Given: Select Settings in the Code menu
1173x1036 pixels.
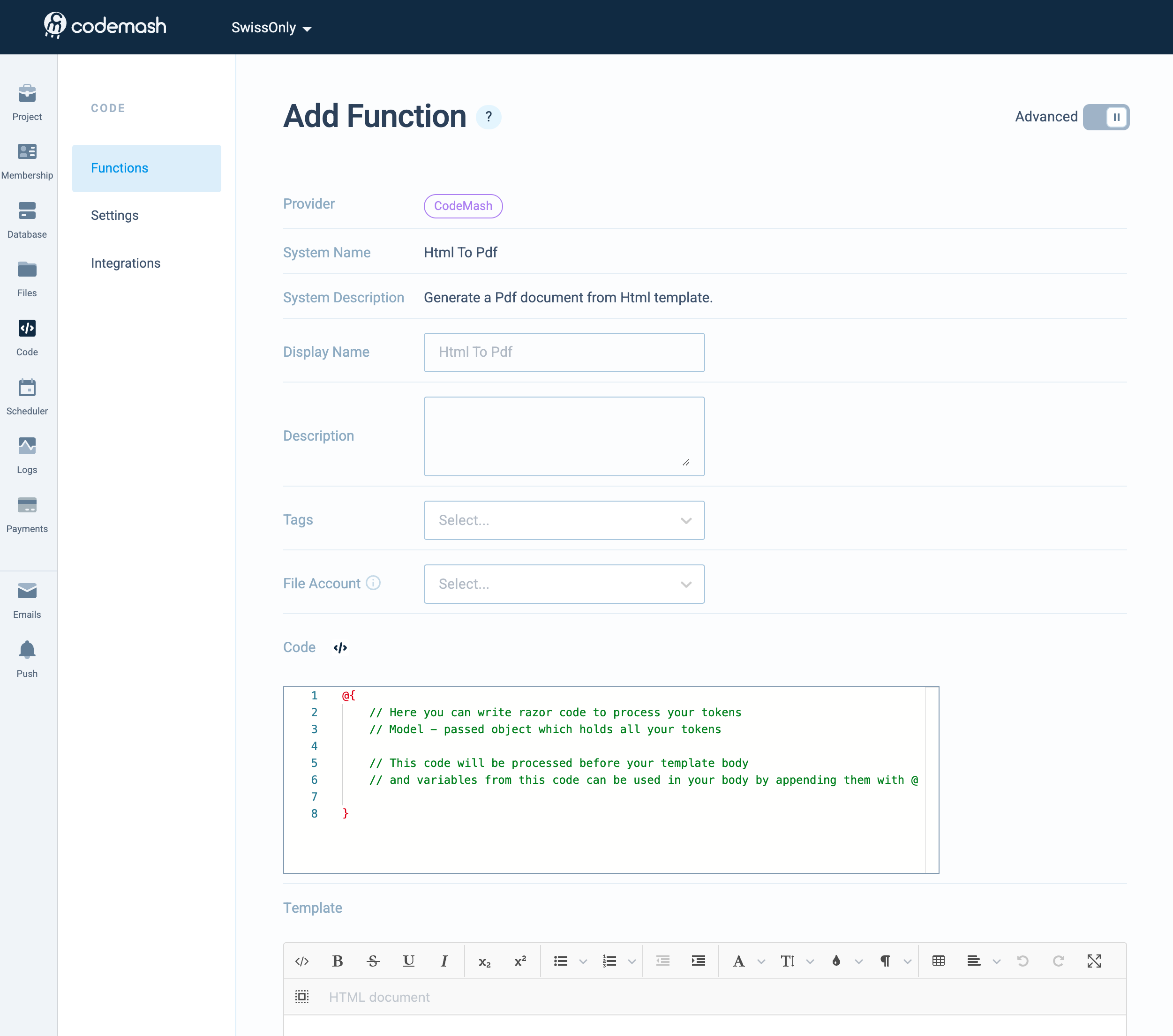Looking at the screenshot, I should tap(115, 215).
